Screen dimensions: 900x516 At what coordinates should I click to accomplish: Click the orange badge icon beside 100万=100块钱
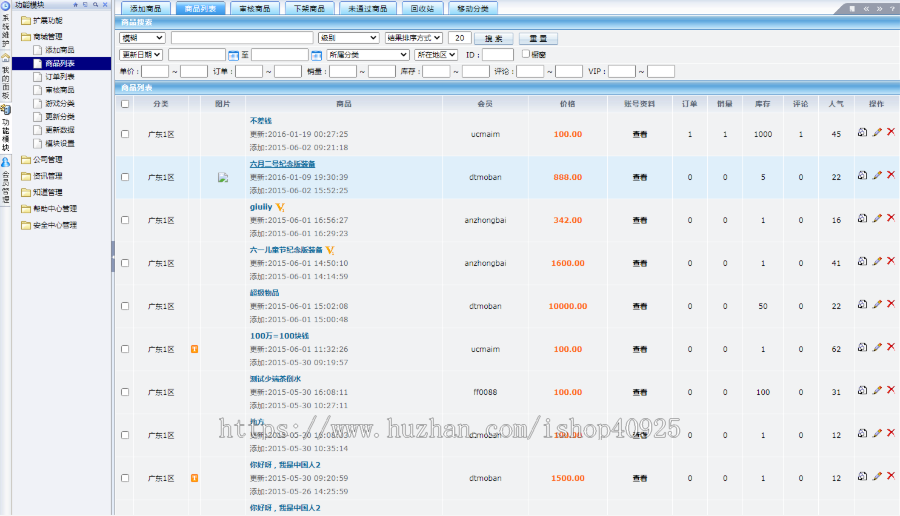[194, 349]
